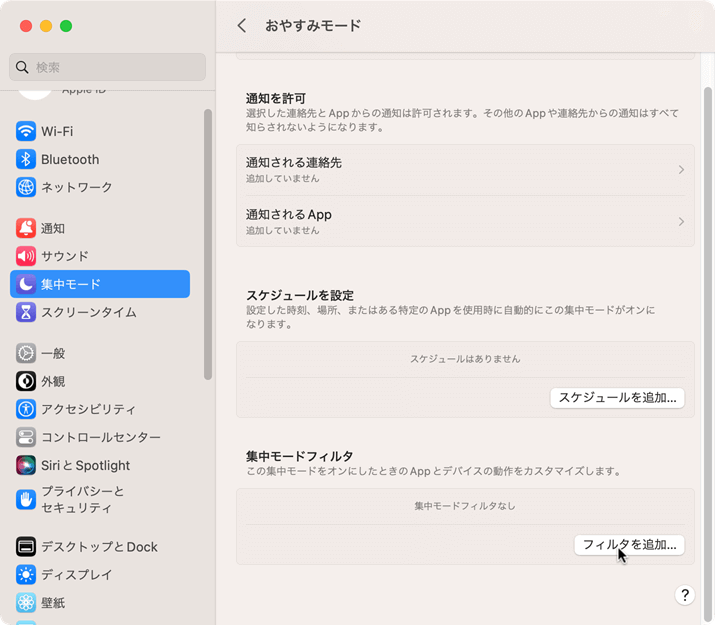Go back using the header chevron

[x=242, y=26]
